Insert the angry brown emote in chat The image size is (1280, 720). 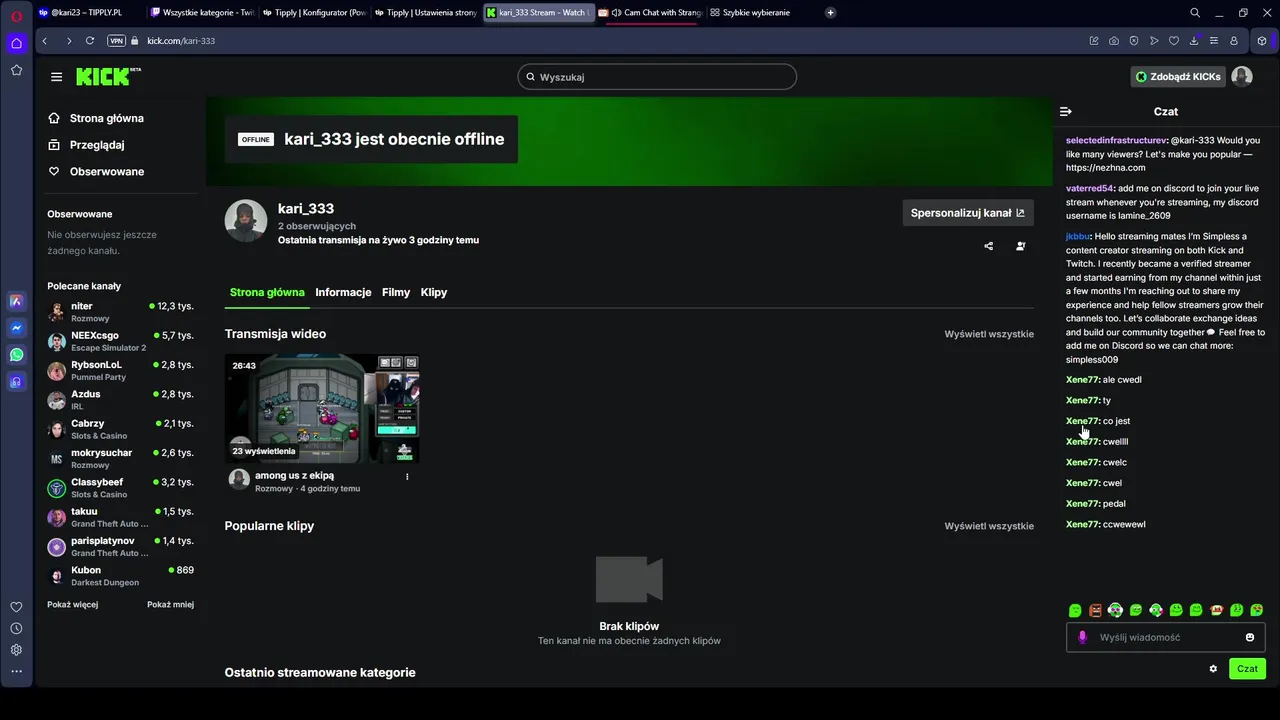pos(1095,610)
